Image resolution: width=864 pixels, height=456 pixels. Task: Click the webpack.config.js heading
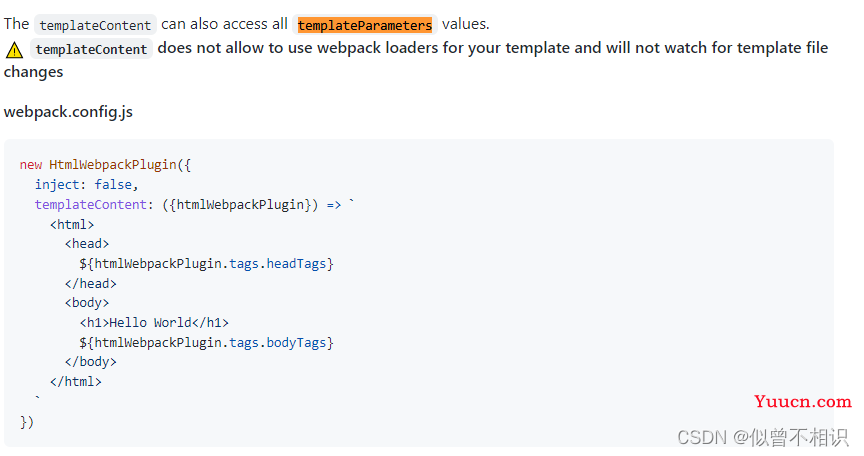point(68,112)
